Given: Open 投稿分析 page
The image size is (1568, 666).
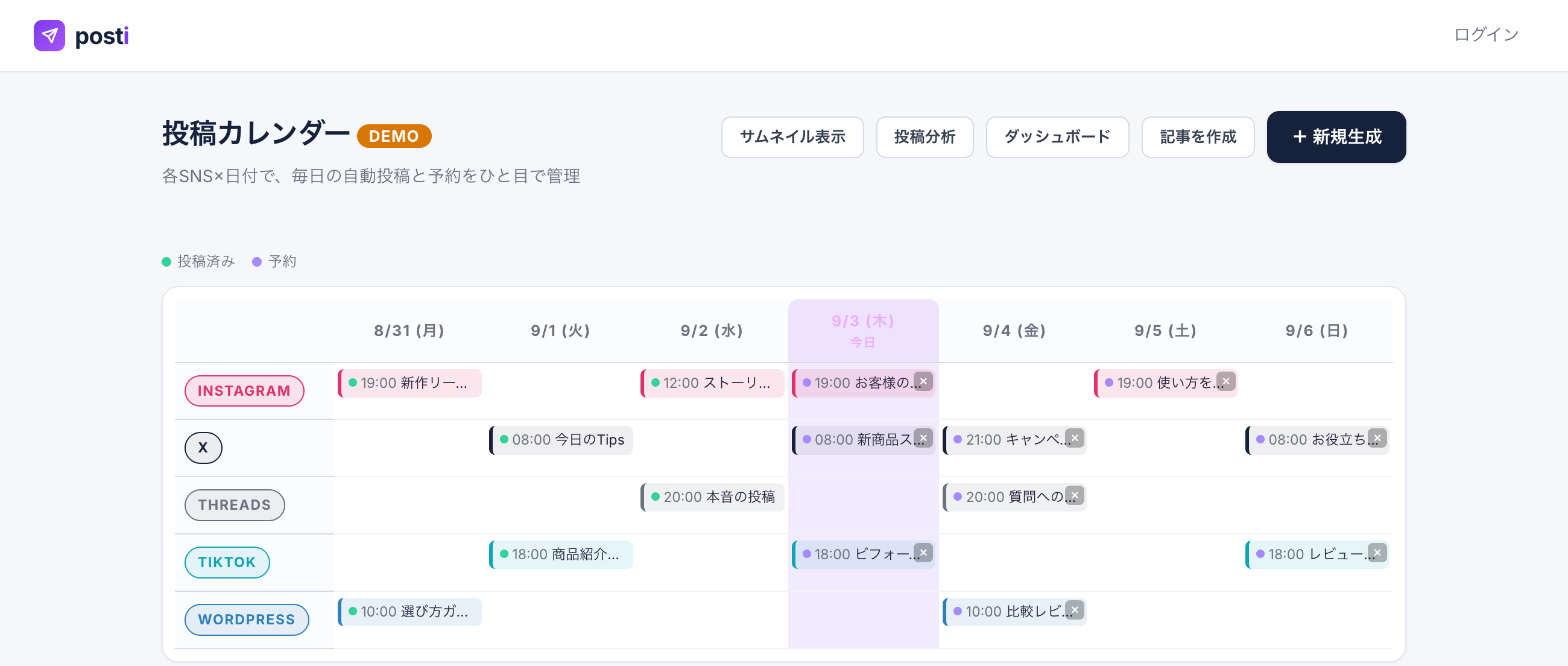Looking at the screenshot, I should pos(924,137).
